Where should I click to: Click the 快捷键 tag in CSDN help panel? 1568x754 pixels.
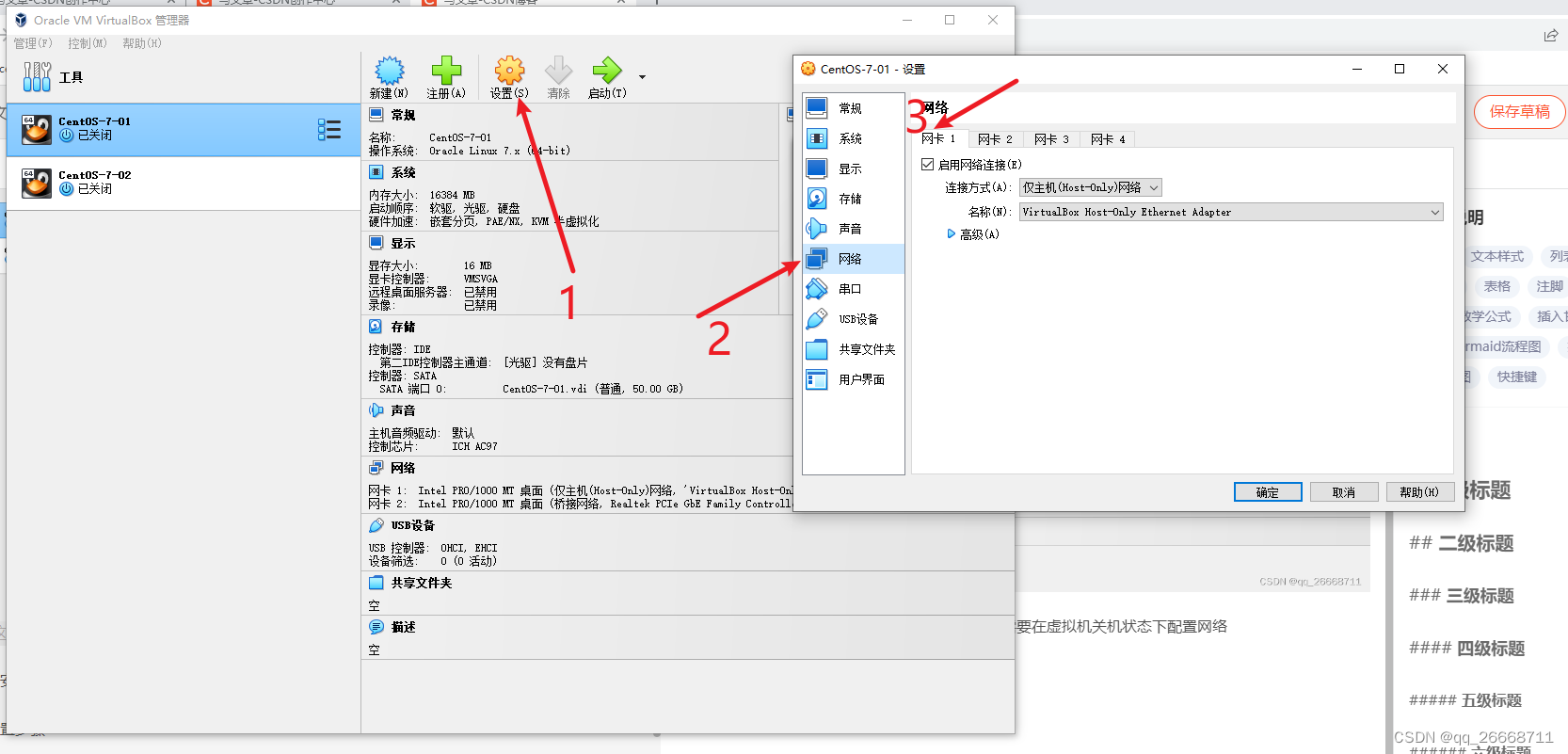point(1516,377)
